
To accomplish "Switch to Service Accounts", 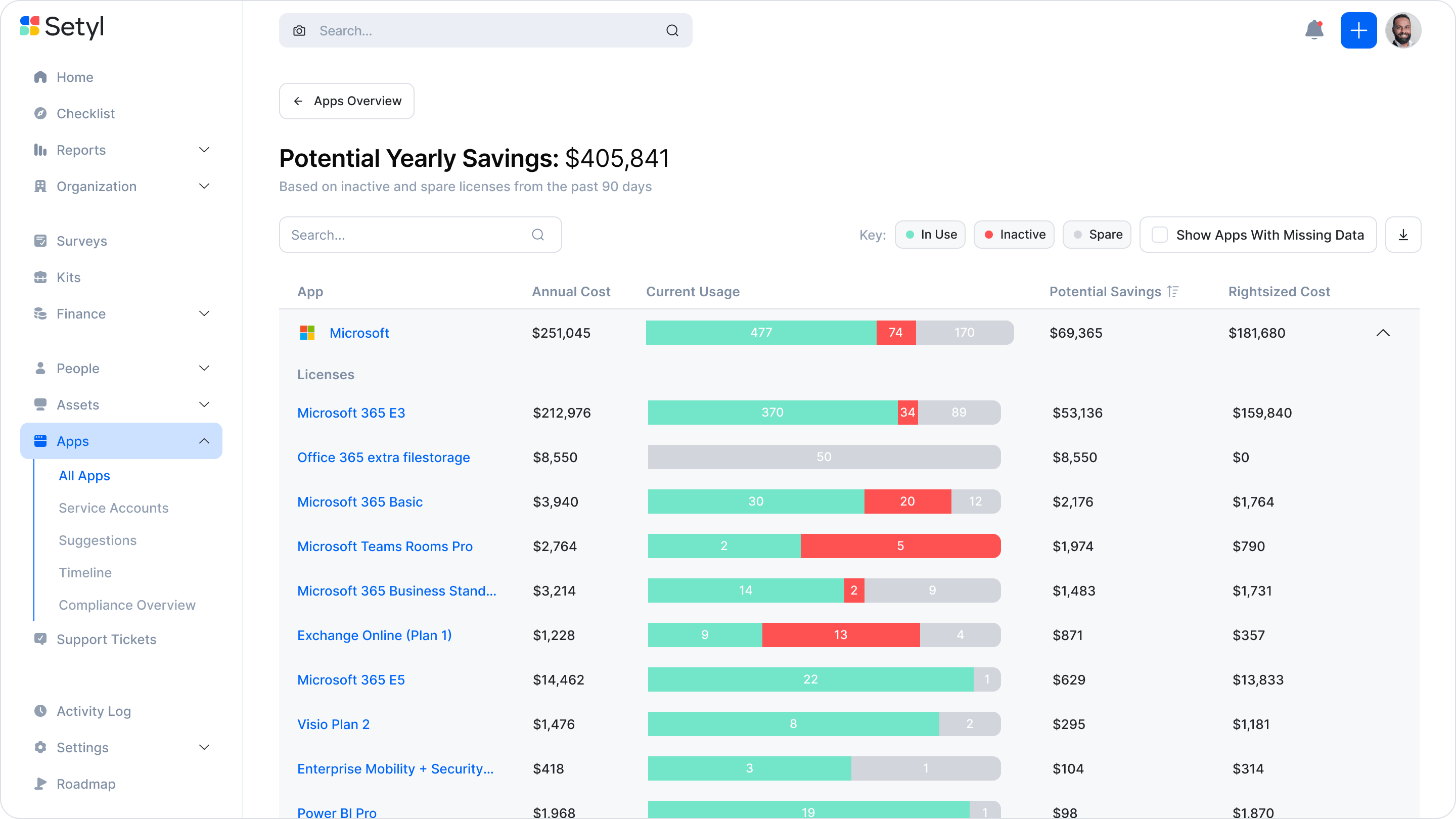I will click(x=114, y=508).
